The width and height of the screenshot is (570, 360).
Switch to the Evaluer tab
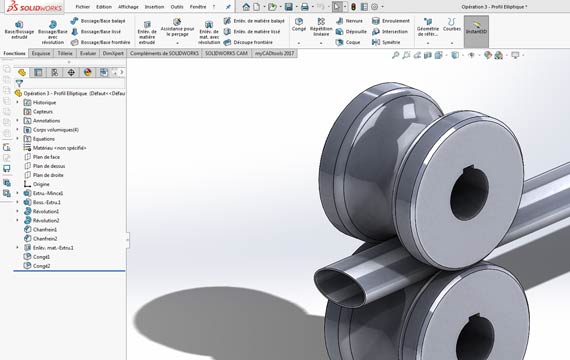[x=88, y=53]
